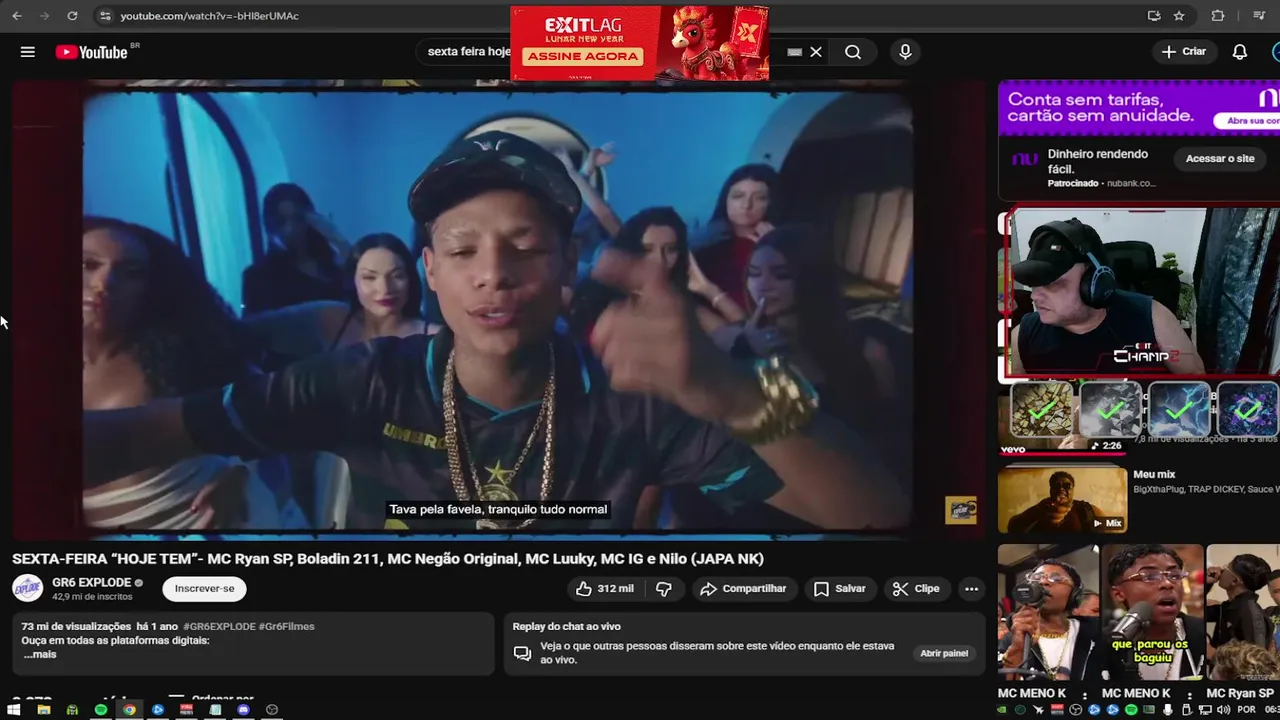Open File Explorer from the taskbar
This screenshot has height=720, width=1280.
pyautogui.click(x=43, y=710)
